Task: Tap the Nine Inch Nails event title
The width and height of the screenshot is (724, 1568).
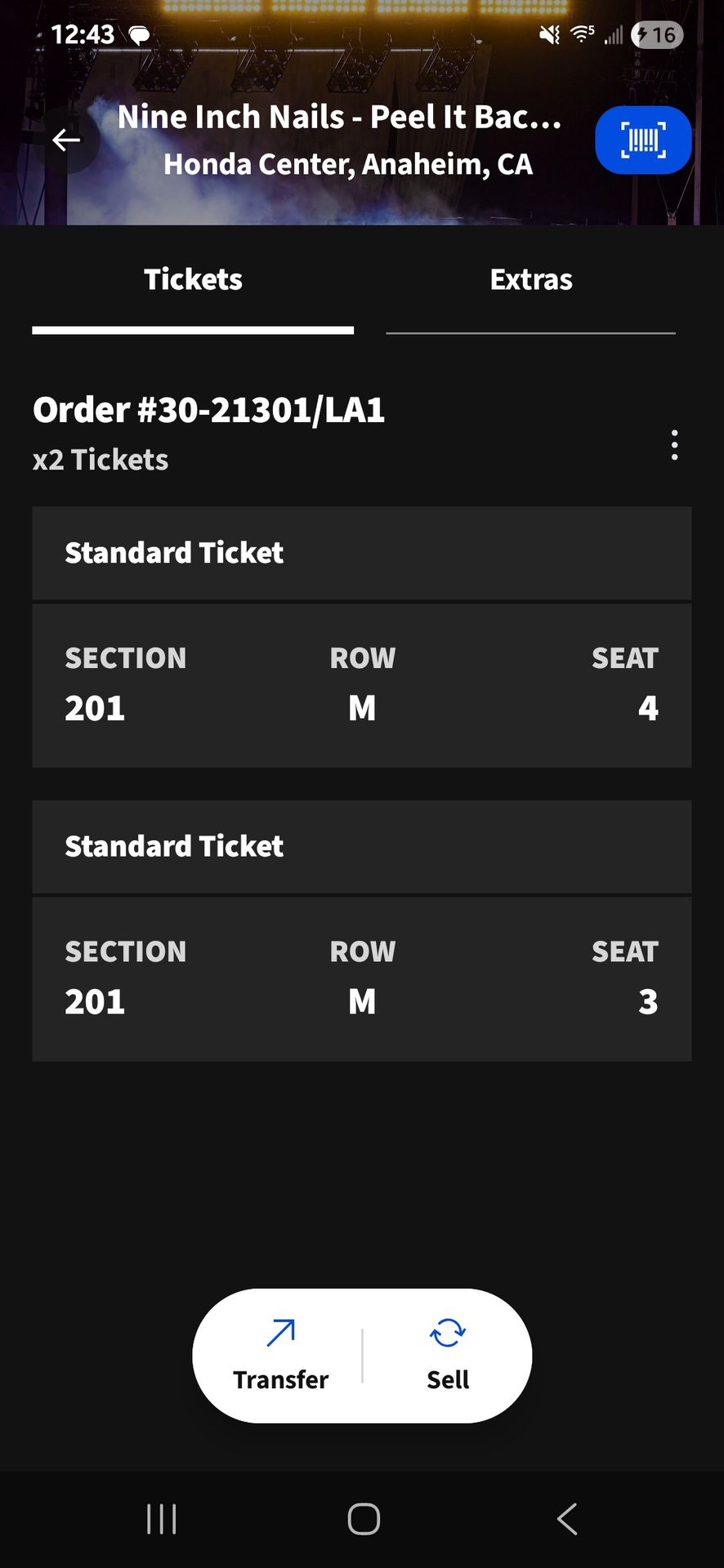Action: pos(340,118)
